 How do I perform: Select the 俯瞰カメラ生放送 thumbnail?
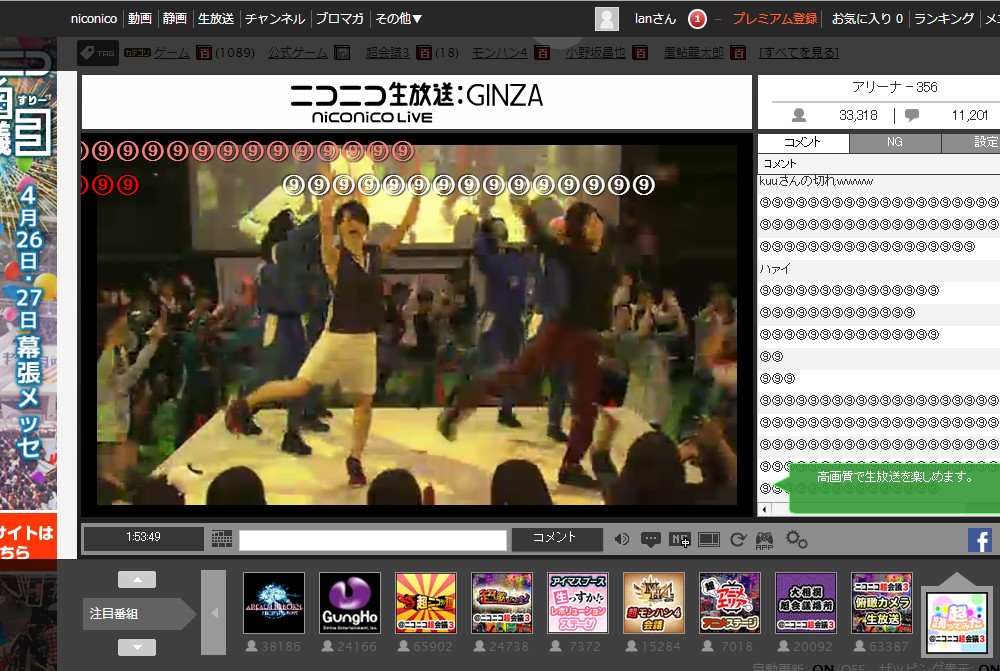[x=882, y=603]
